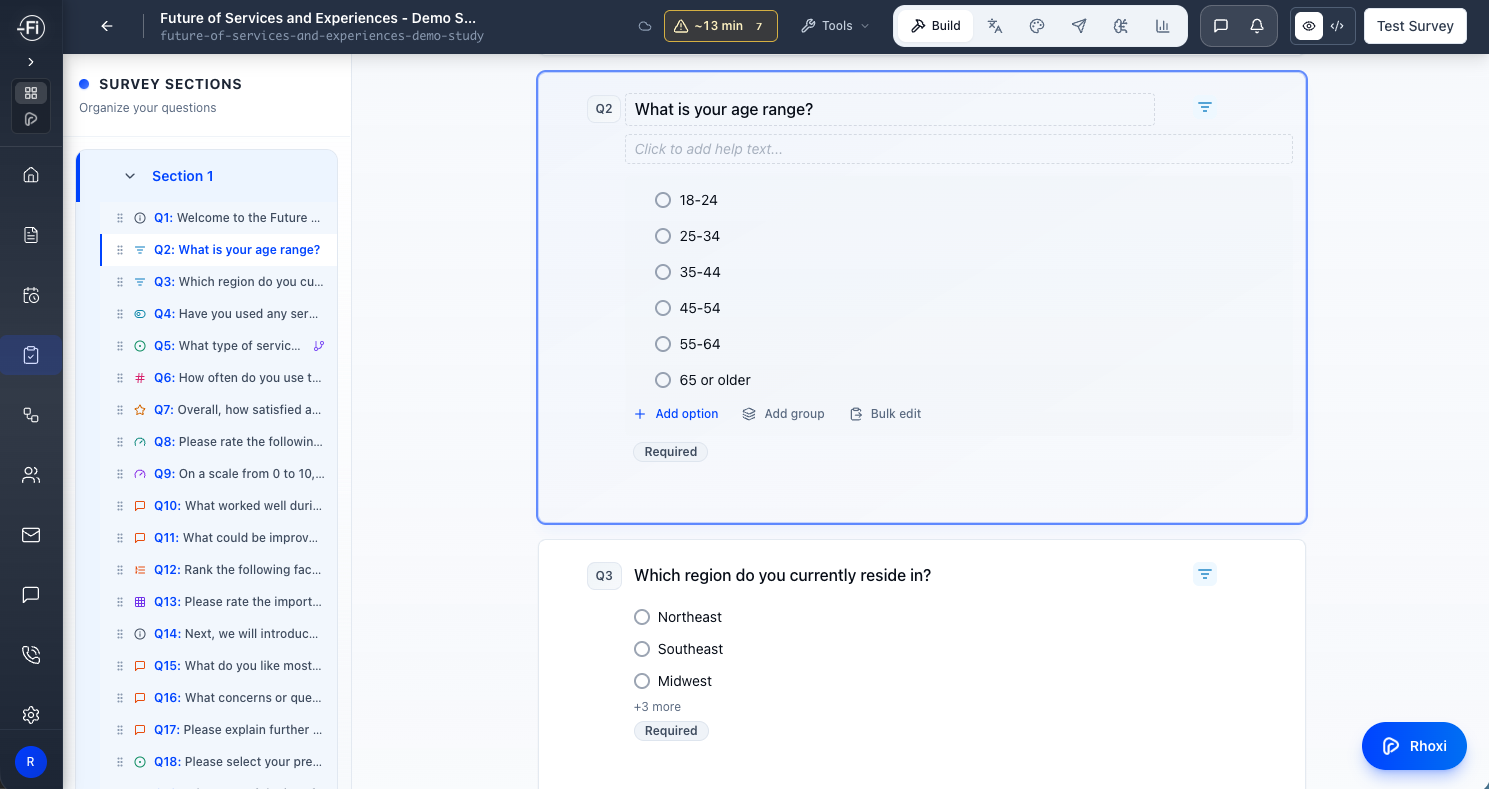1489x789 pixels.
Task: Collapse Section 1 chevron
Action: tap(130, 176)
